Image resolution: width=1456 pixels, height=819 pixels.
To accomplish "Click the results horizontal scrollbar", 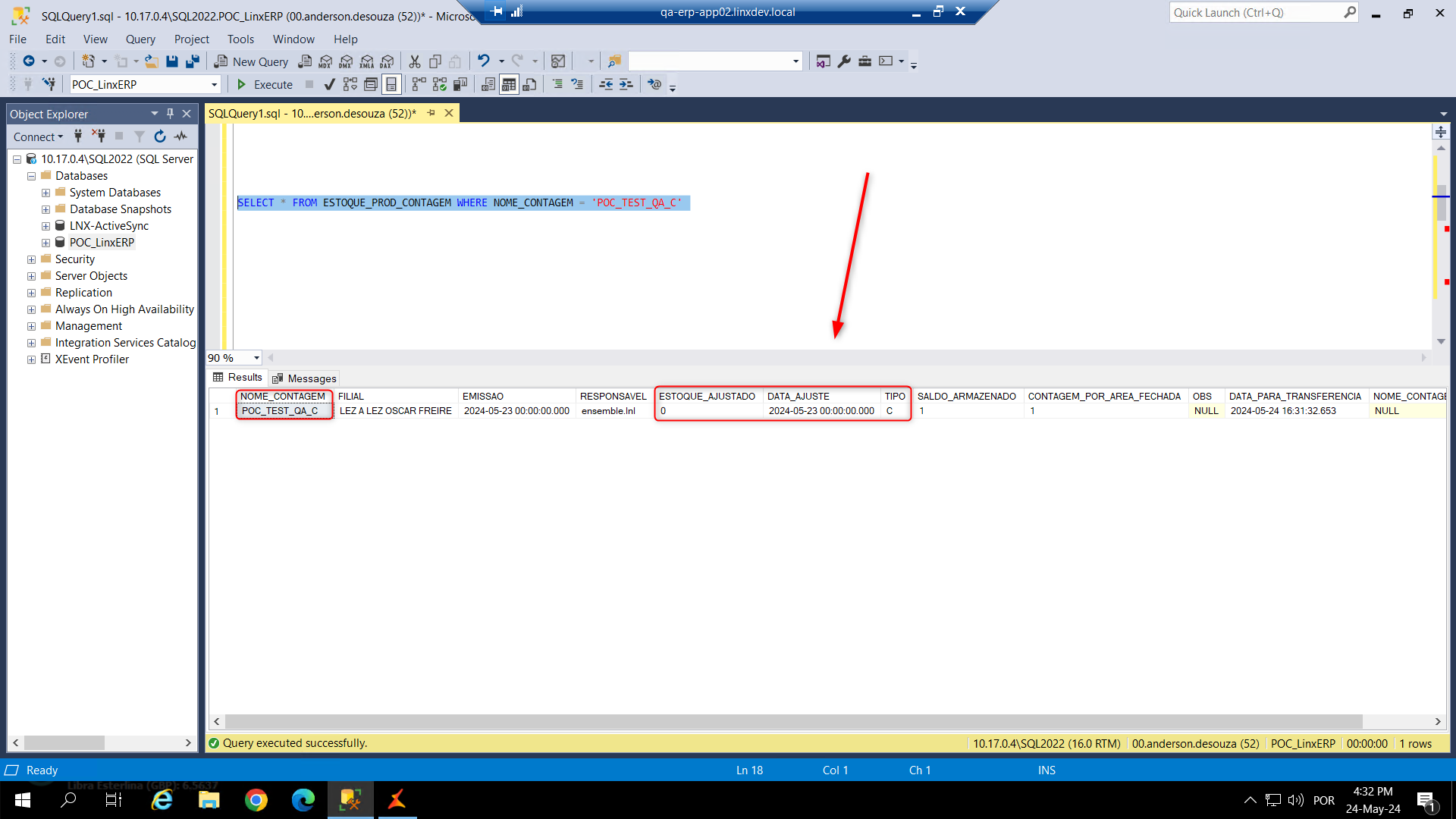I will [792, 721].
